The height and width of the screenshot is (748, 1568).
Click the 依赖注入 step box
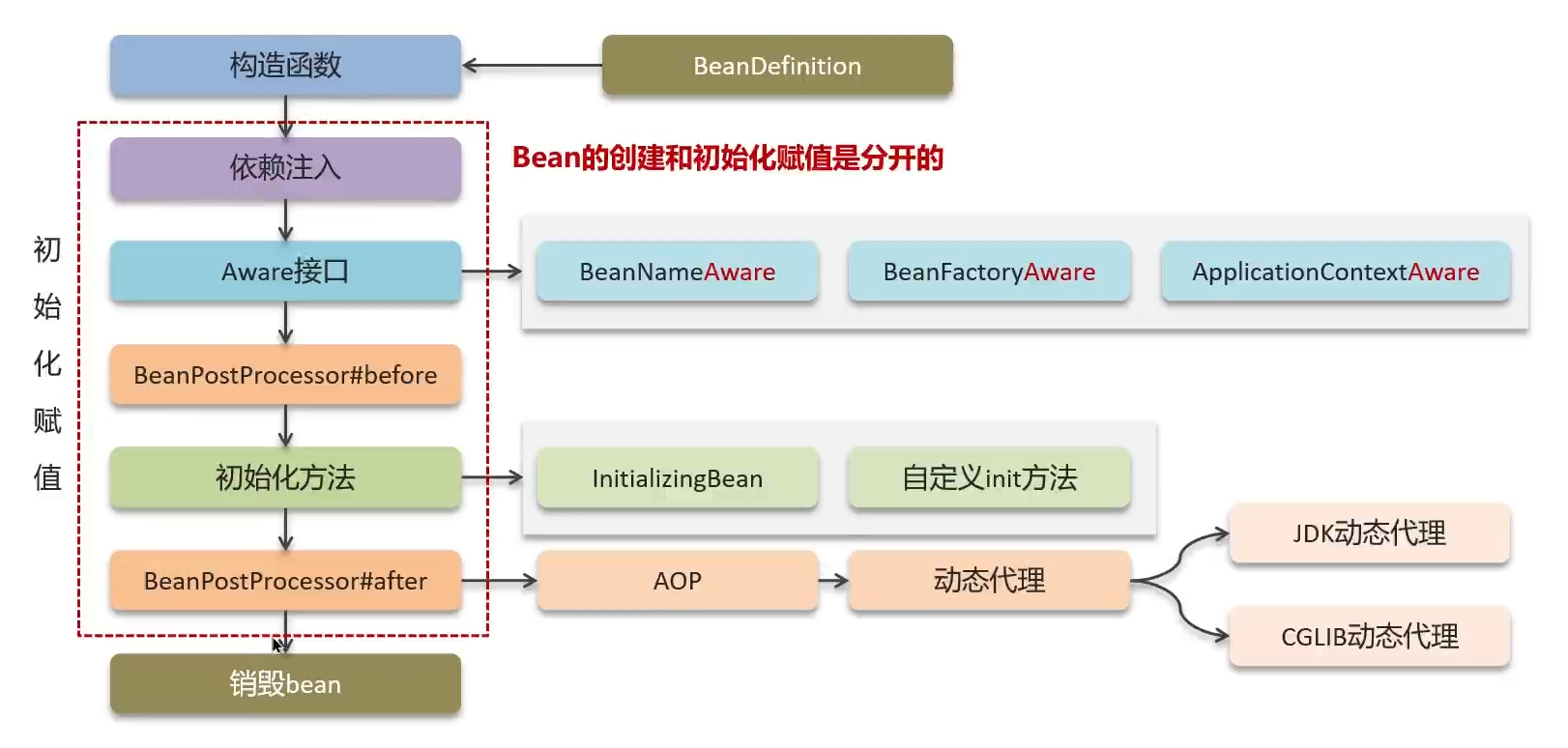pyautogui.click(x=285, y=168)
